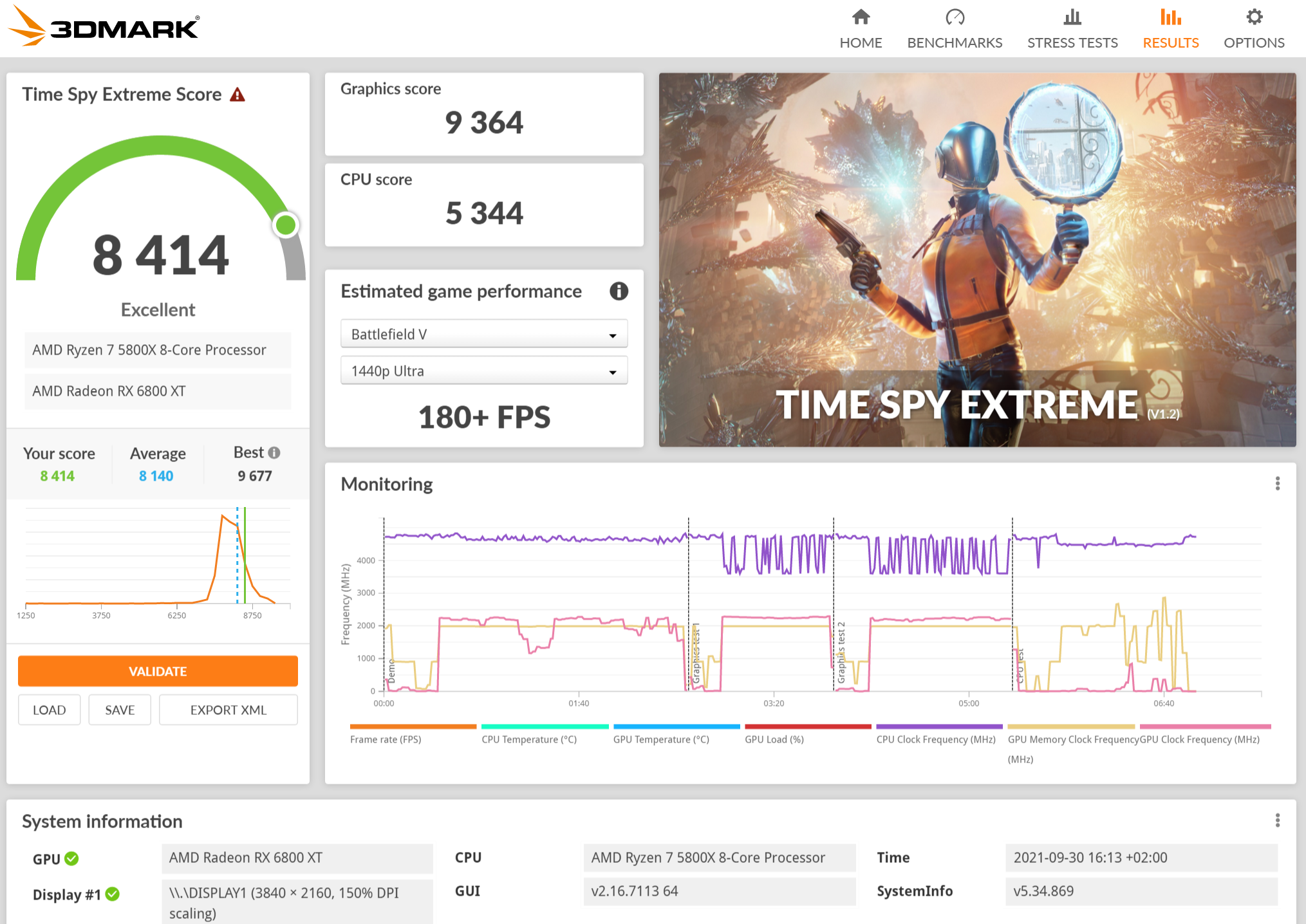Click the red warning triangle beside score
The height and width of the screenshot is (924, 1306).
click(x=238, y=95)
